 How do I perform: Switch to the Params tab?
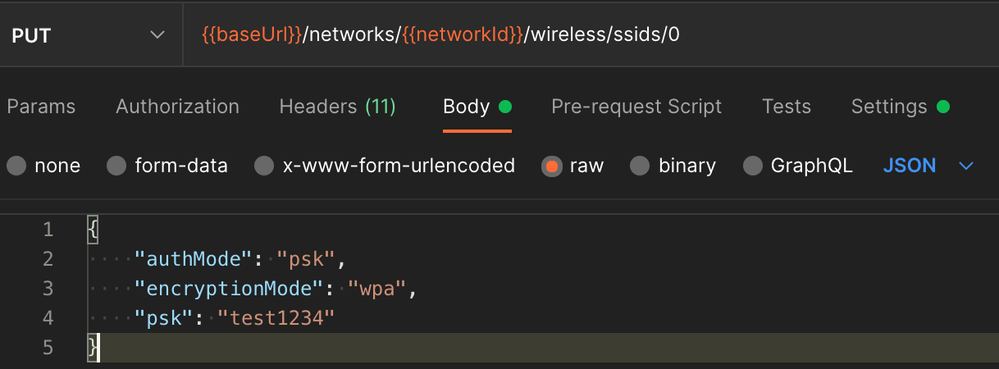tap(41, 106)
